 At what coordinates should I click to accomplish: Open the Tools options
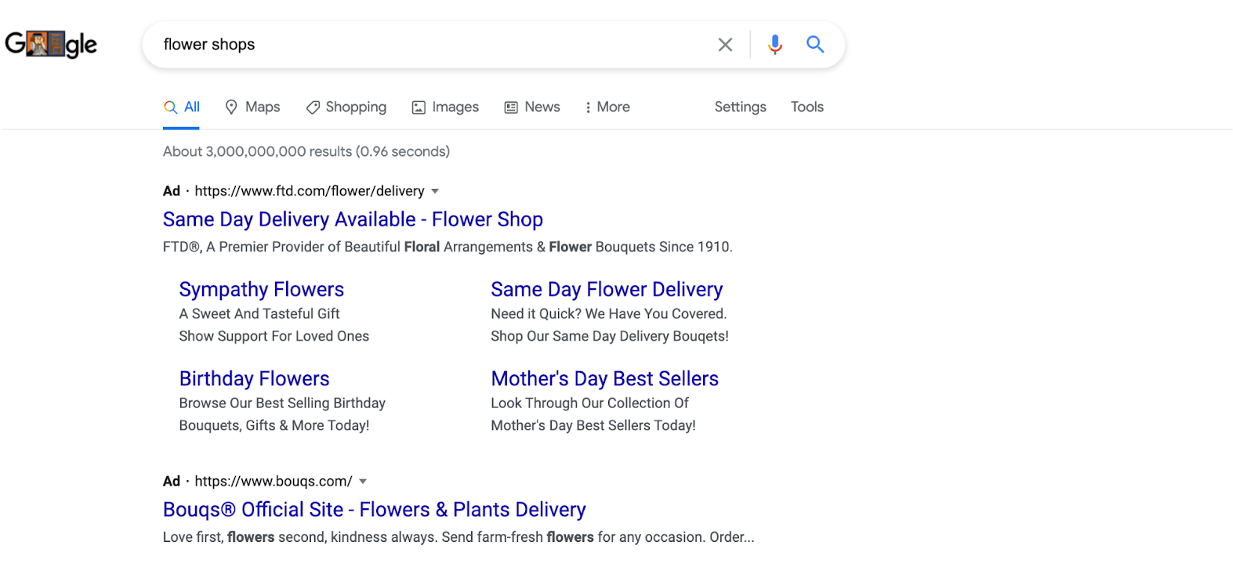tap(807, 107)
